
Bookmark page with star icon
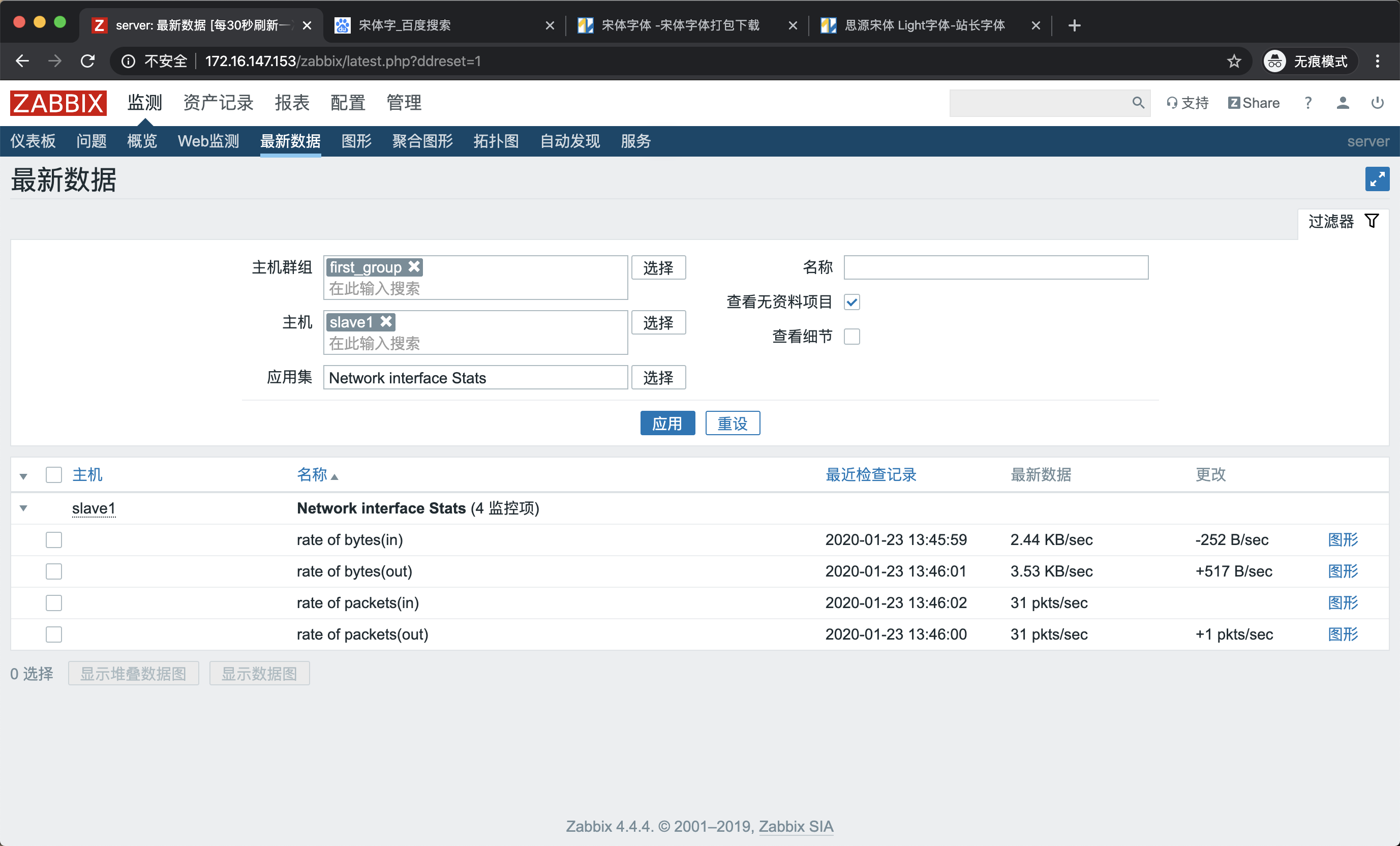click(x=1234, y=61)
